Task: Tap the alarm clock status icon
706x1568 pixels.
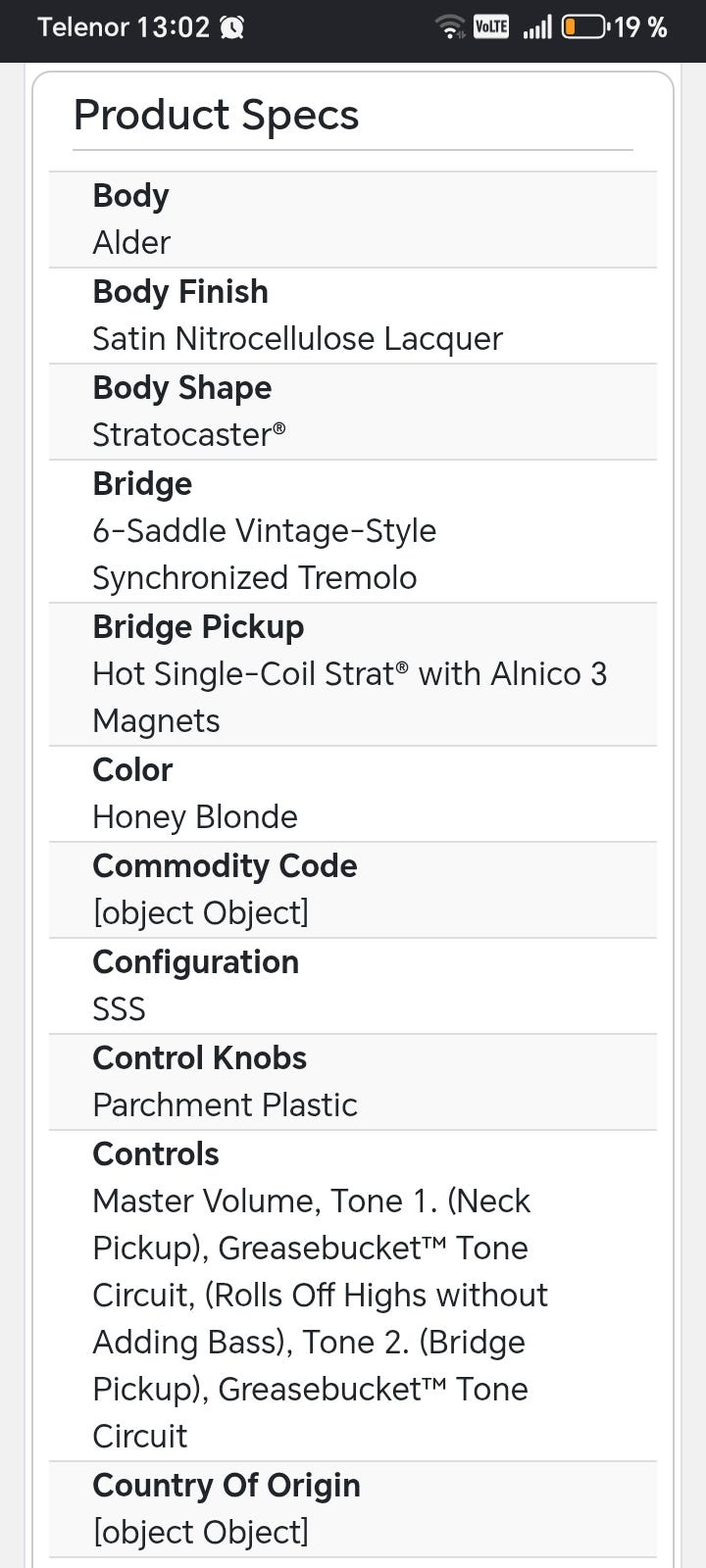Action: tap(232, 27)
